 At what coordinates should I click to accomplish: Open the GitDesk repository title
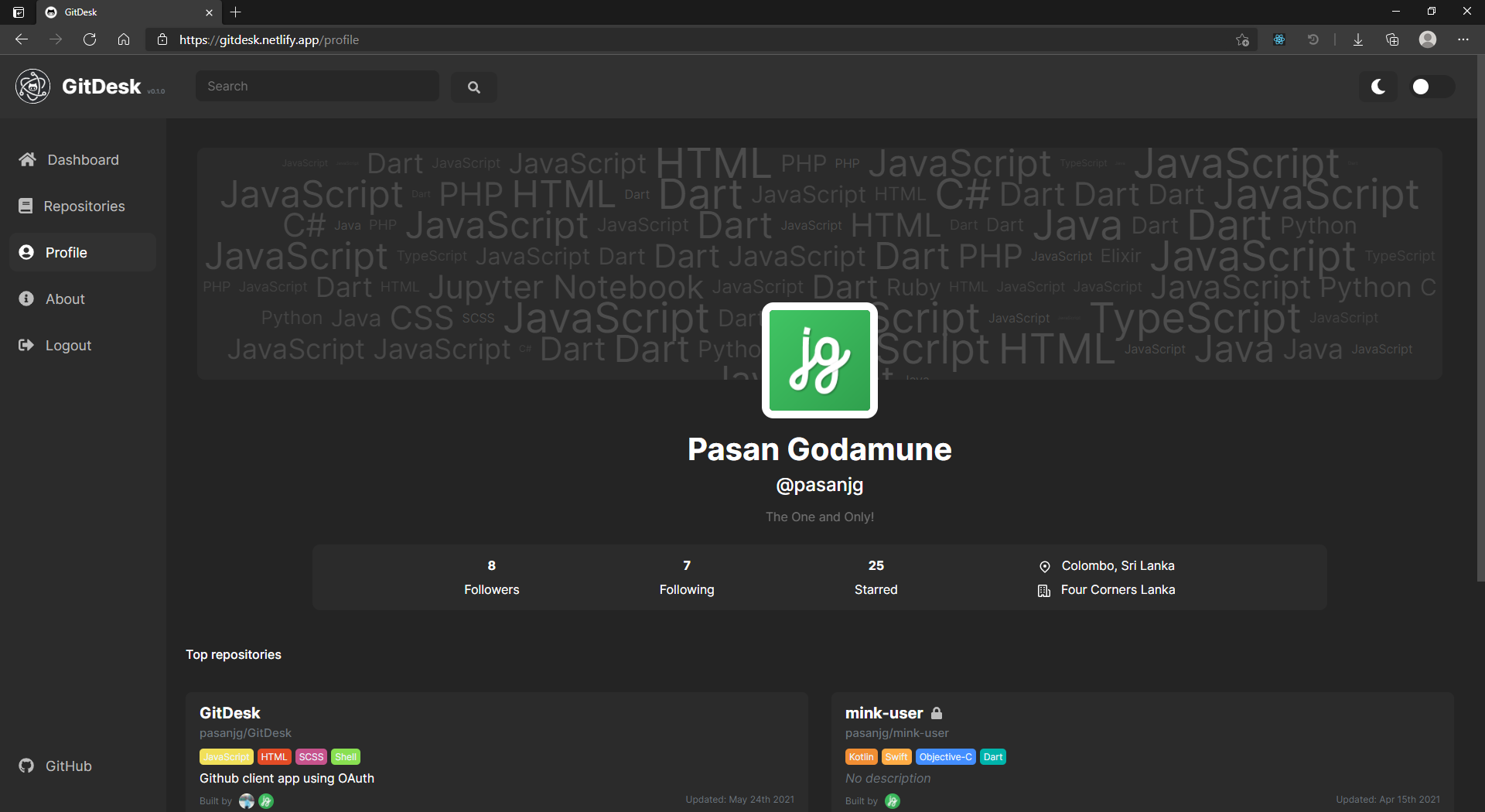[230, 712]
